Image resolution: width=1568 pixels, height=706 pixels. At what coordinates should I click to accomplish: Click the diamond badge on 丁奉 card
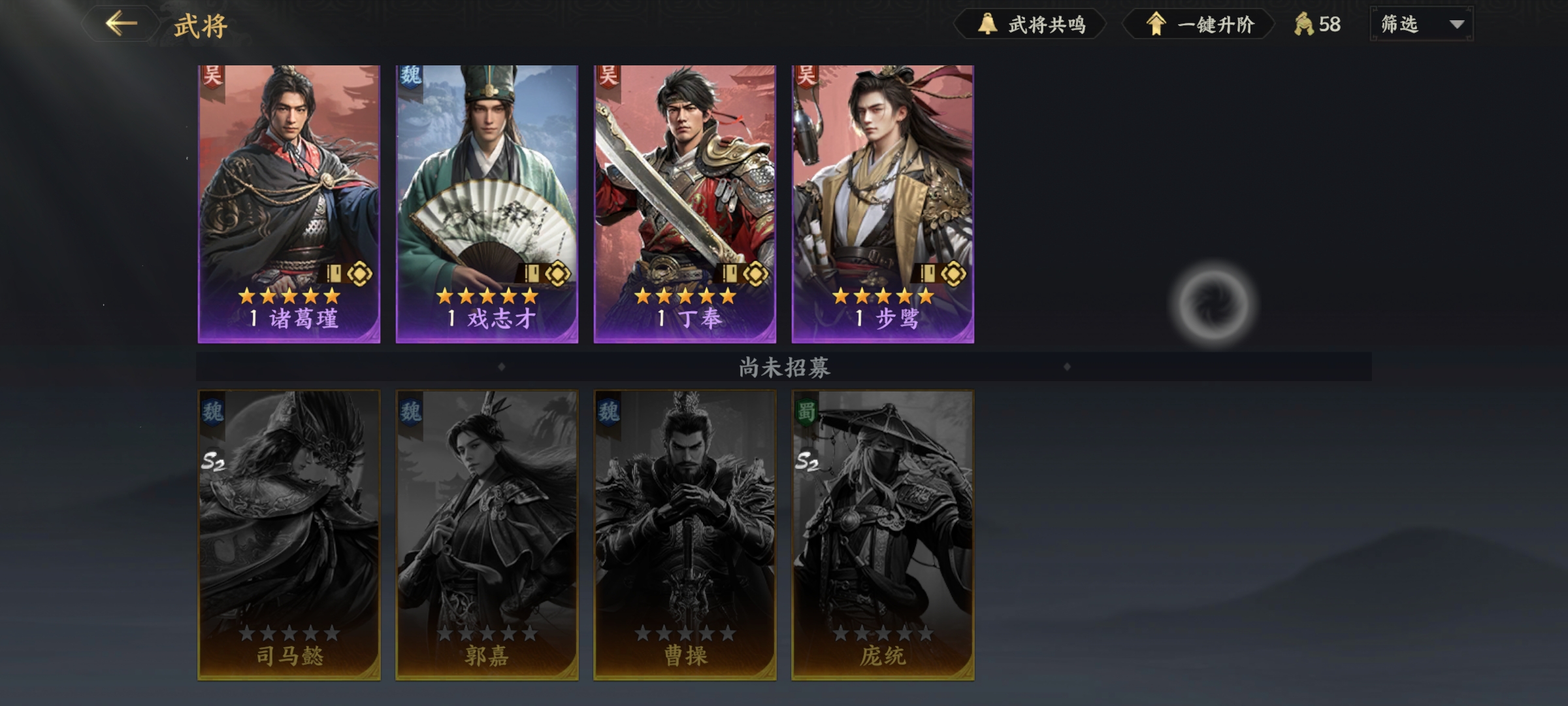[756, 273]
